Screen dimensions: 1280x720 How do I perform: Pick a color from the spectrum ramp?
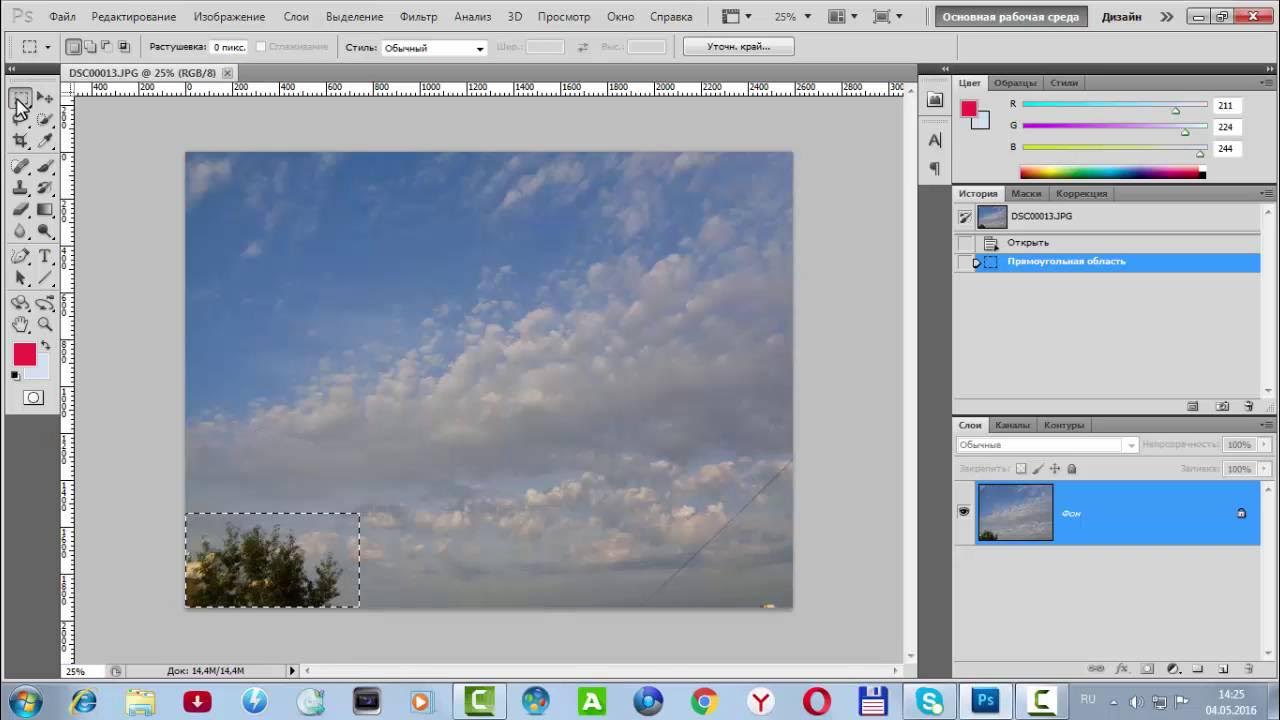click(x=1112, y=173)
